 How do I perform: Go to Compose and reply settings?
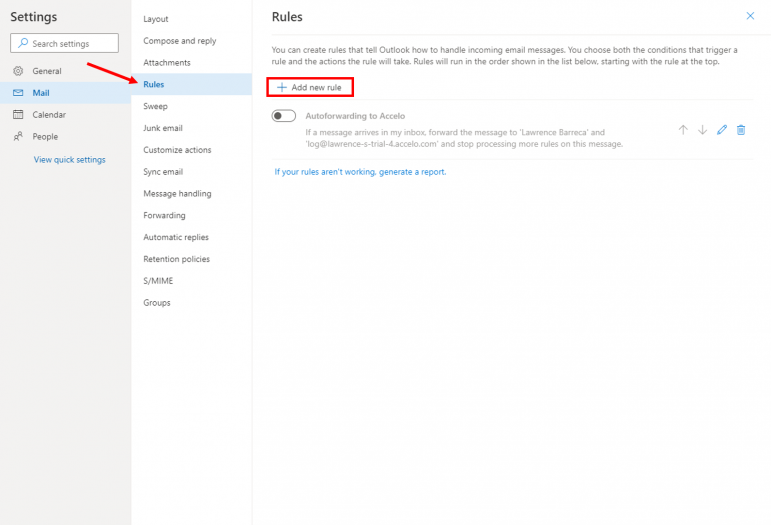pos(180,41)
